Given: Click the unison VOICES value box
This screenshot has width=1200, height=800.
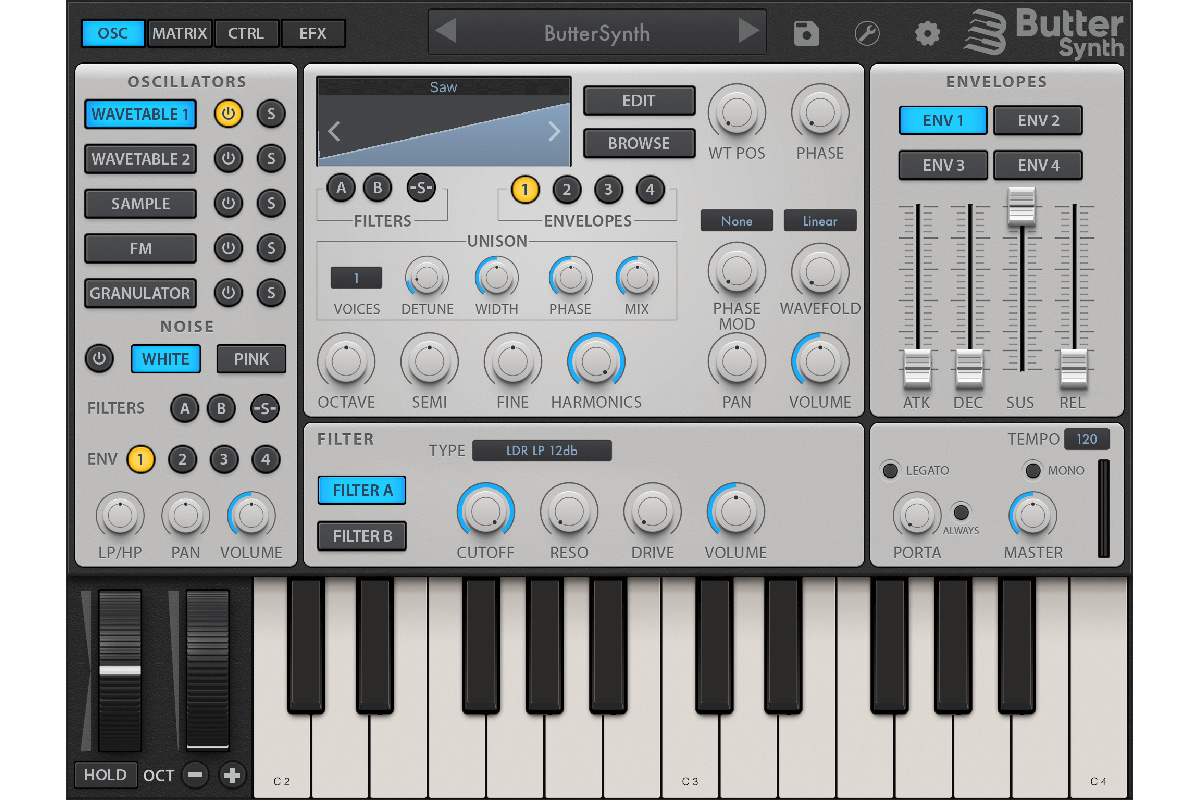Looking at the screenshot, I should tap(356, 278).
